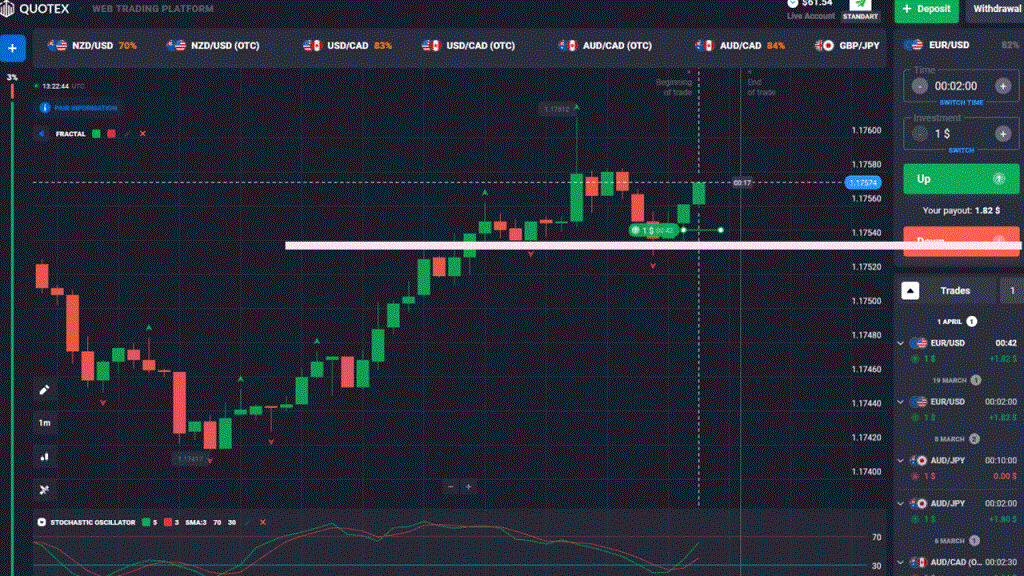Collapse the Fractal indicator arrow
Image resolution: width=1024 pixels, height=576 pixels.
click(x=41, y=134)
